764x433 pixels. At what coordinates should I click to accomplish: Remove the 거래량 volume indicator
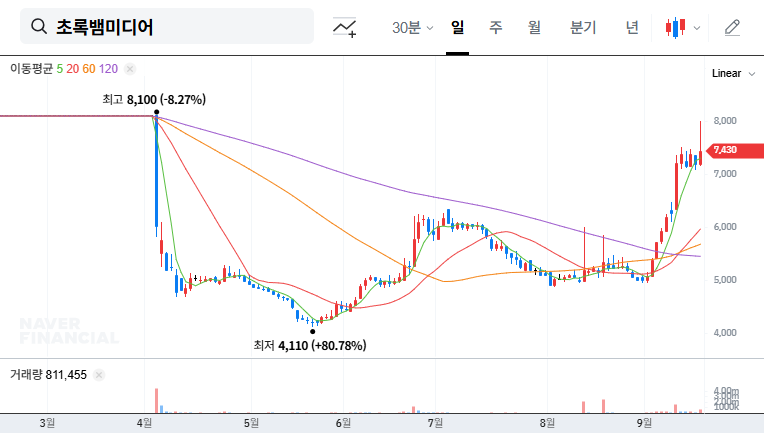pos(99,375)
